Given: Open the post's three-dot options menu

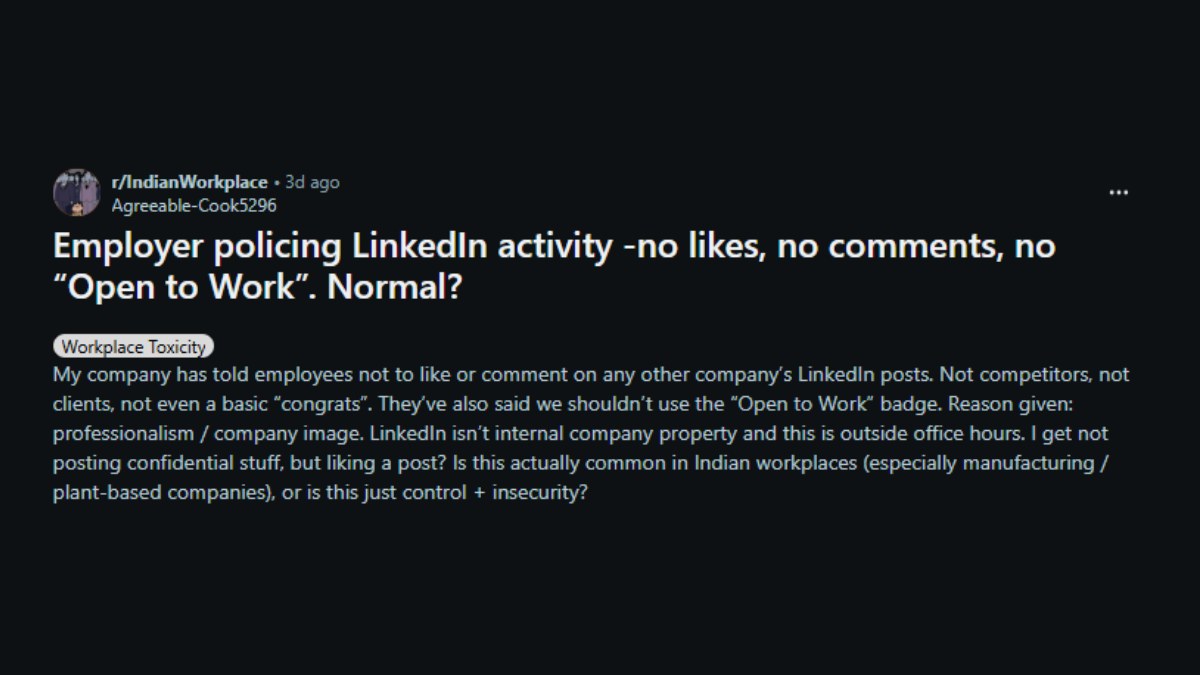Looking at the screenshot, I should point(1118,193).
